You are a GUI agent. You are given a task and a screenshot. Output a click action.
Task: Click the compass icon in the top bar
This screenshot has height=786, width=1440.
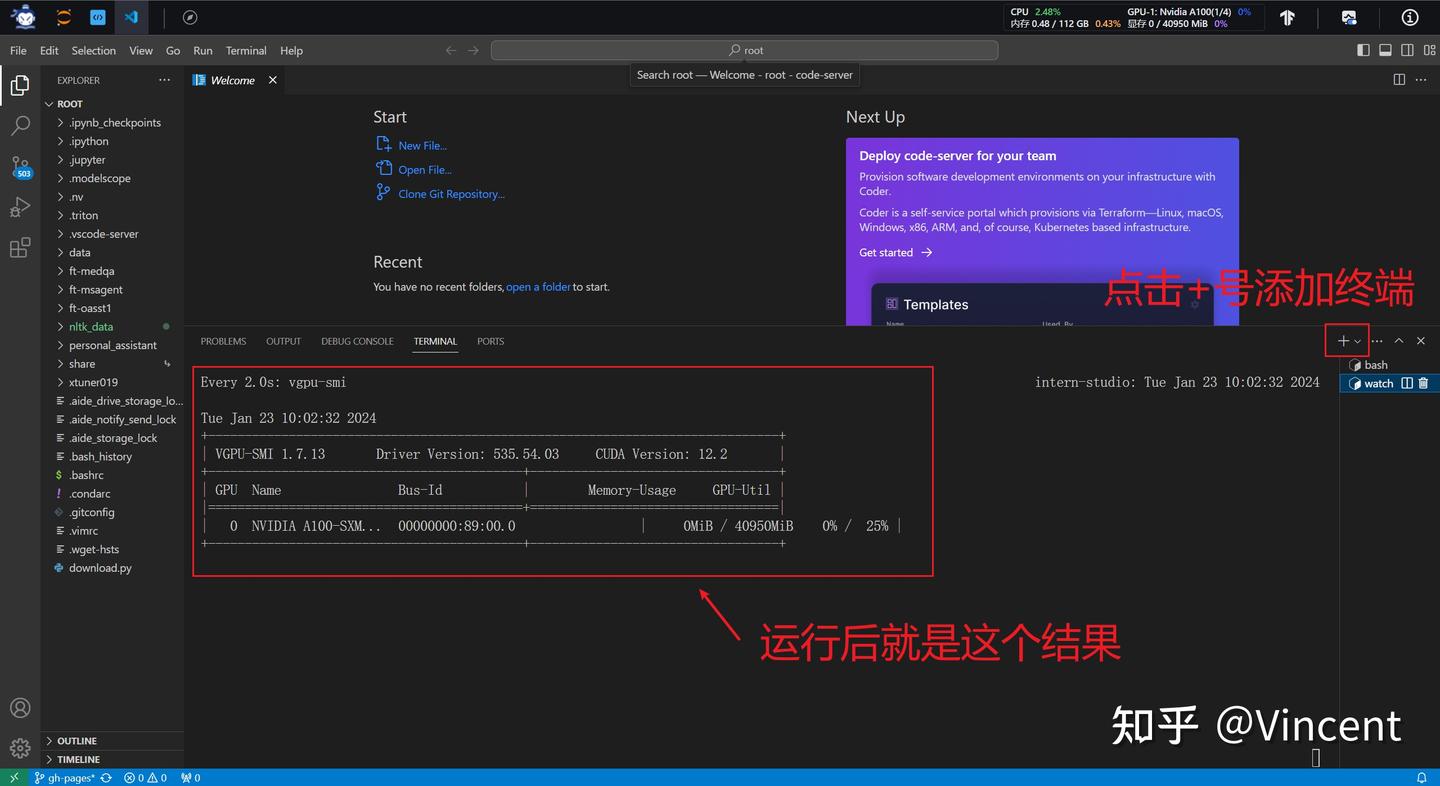coord(190,17)
